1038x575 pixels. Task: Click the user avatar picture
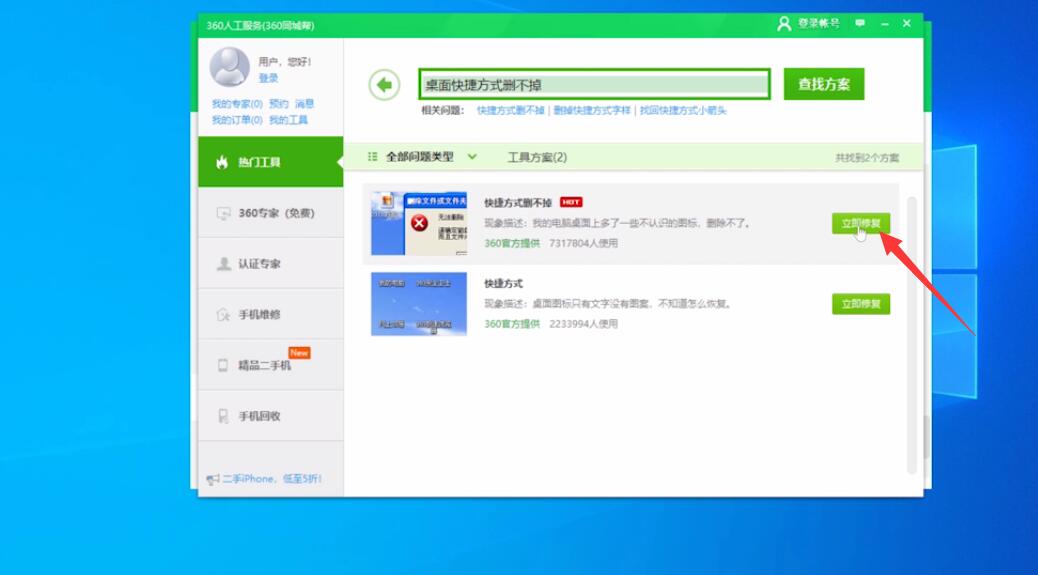(x=229, y=67)
